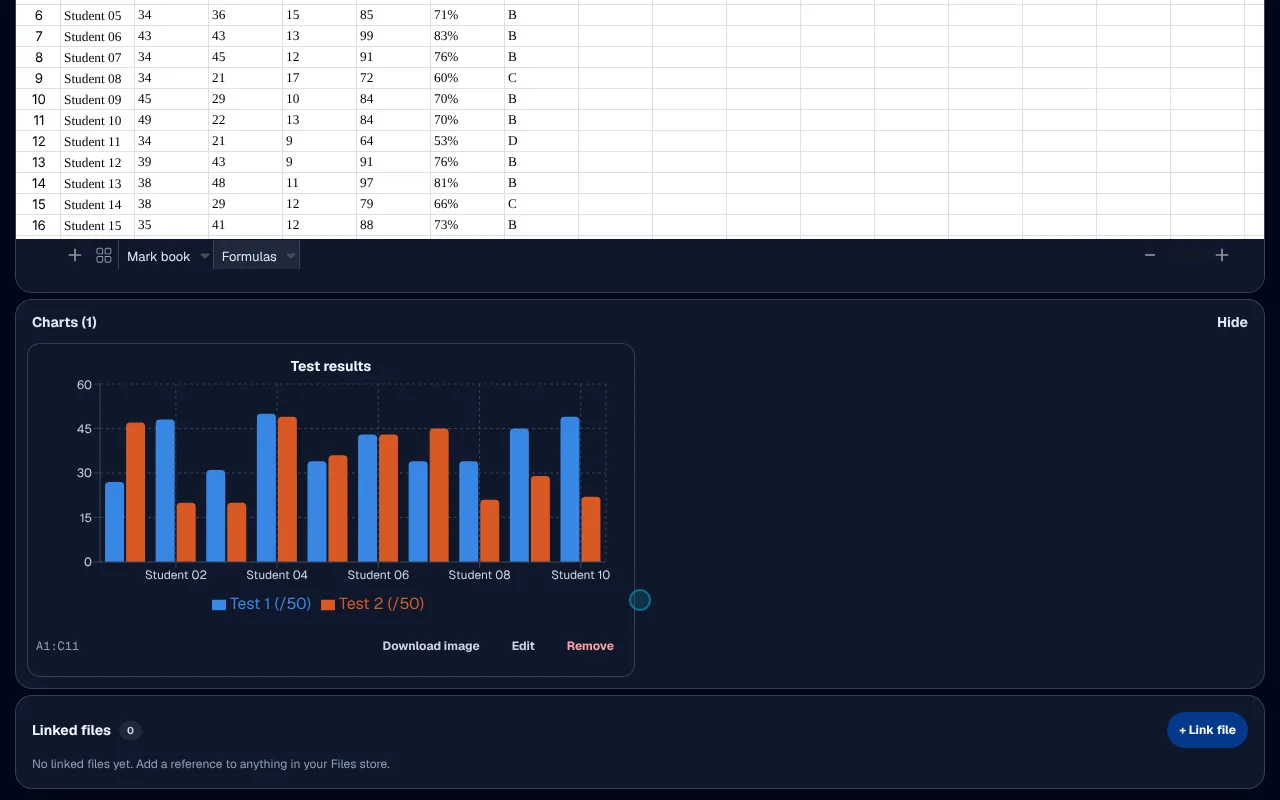Click the Charts (1) panel heading
This screenshot has height=800, width=1280.
tap(64, 322)
